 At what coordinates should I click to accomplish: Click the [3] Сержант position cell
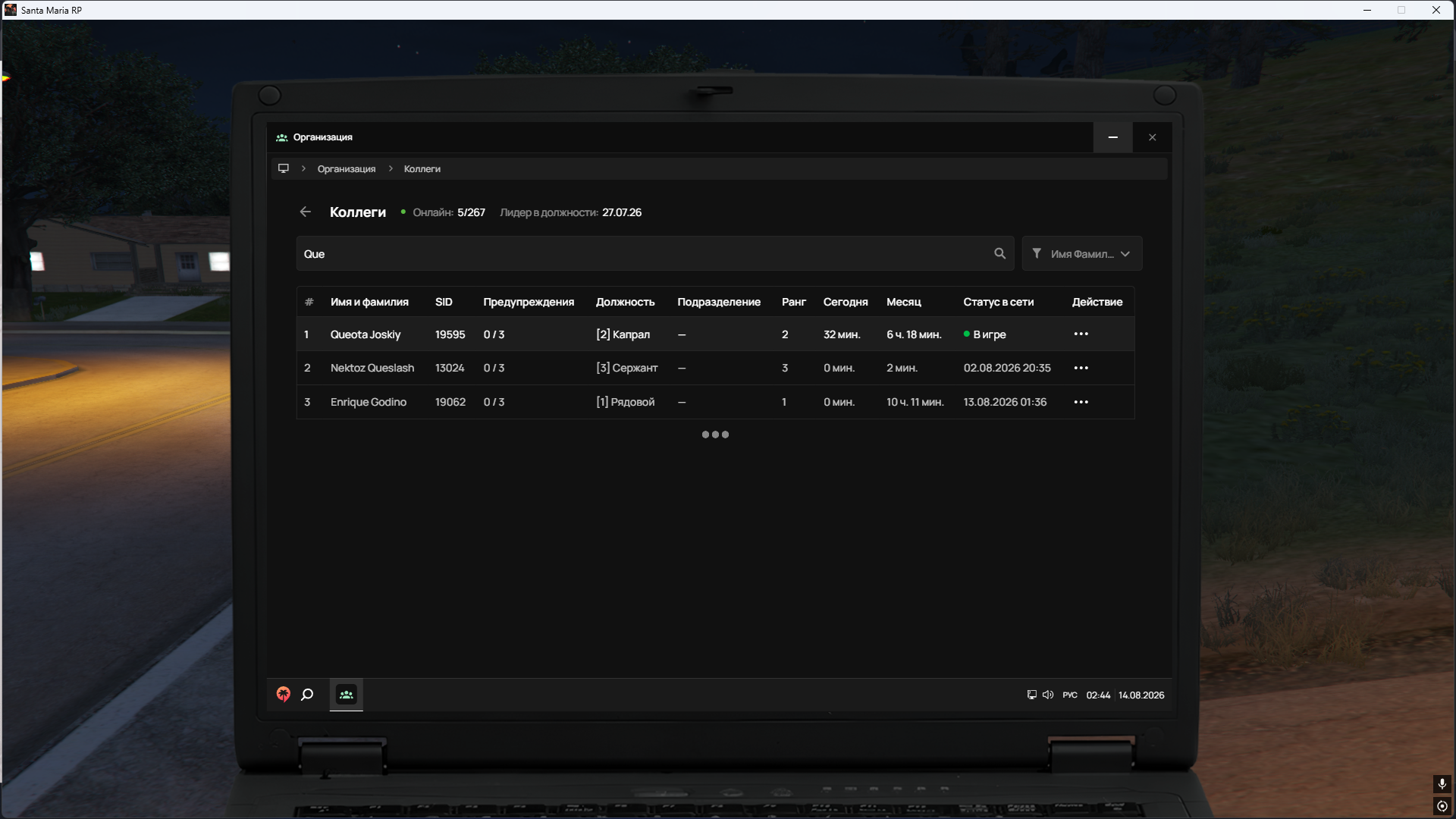627,368
